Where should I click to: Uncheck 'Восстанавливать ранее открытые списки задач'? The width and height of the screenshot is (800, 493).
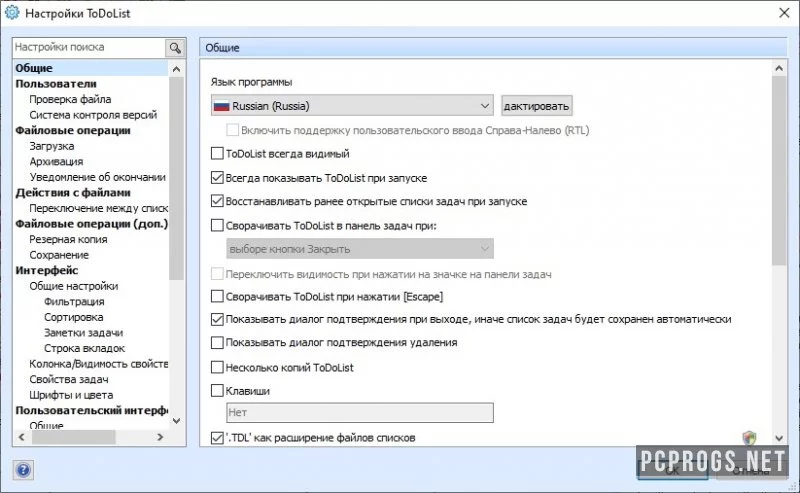pos(217,201)
